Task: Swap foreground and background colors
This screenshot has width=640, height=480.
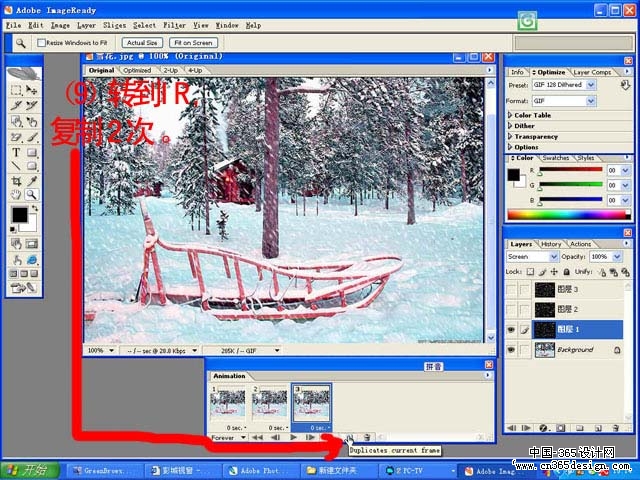Action: point(35,209)
